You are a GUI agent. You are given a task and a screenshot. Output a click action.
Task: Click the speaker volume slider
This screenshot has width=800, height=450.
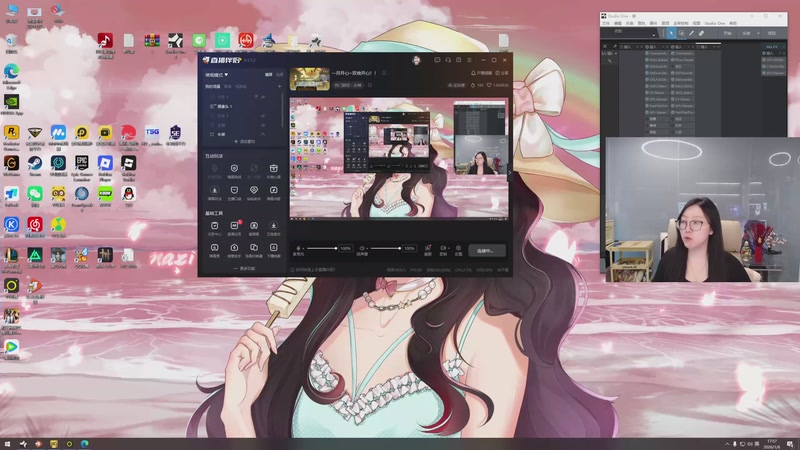[x=385, y=248]
